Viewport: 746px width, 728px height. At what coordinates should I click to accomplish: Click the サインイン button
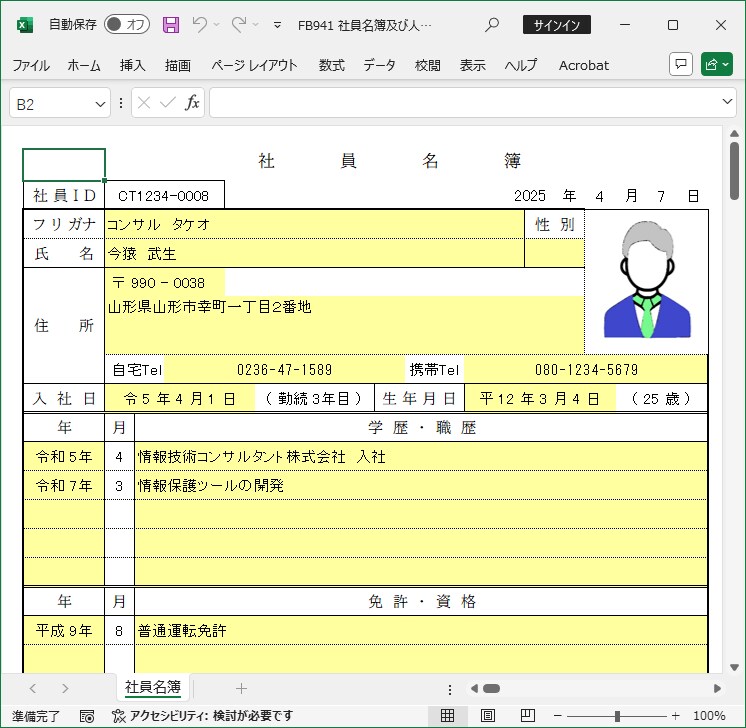tap(557, 25)
